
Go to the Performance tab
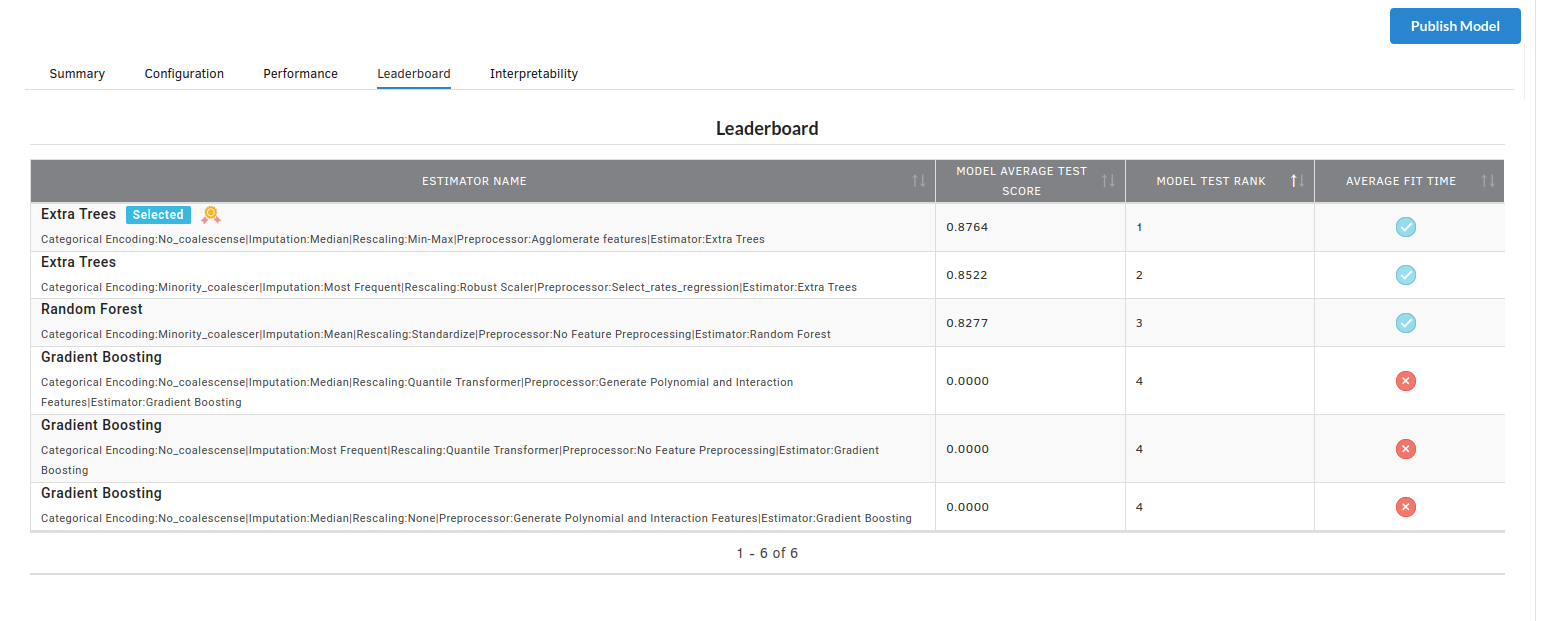pyautogui.click(x=300, y=74)
